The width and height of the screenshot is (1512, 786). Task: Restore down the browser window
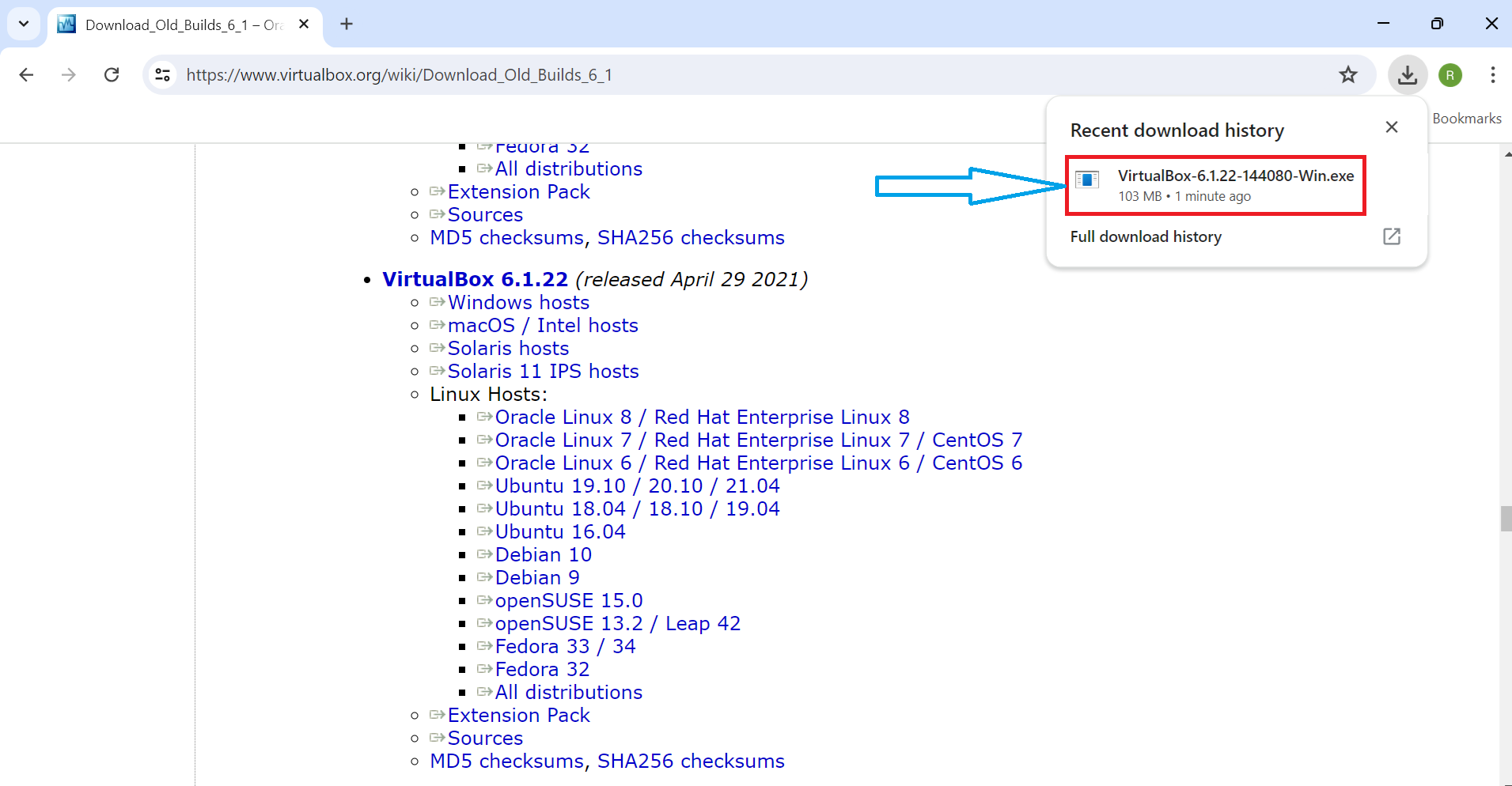pyautogui.click(x=1437, y=24)
